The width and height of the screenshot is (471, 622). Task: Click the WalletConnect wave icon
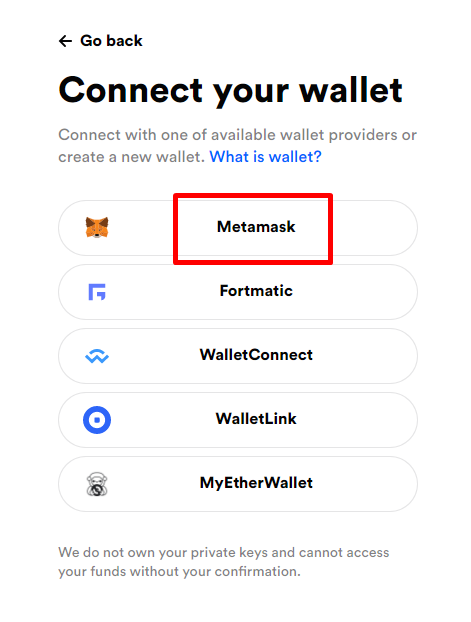click(97, 356)
